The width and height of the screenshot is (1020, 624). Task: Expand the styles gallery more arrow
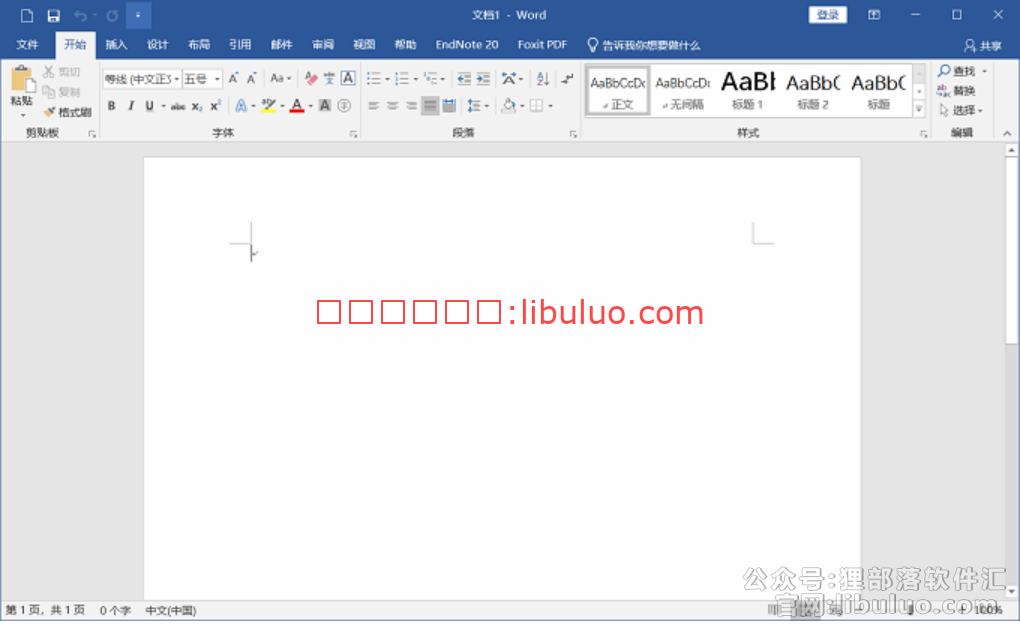tap(919, 109)
